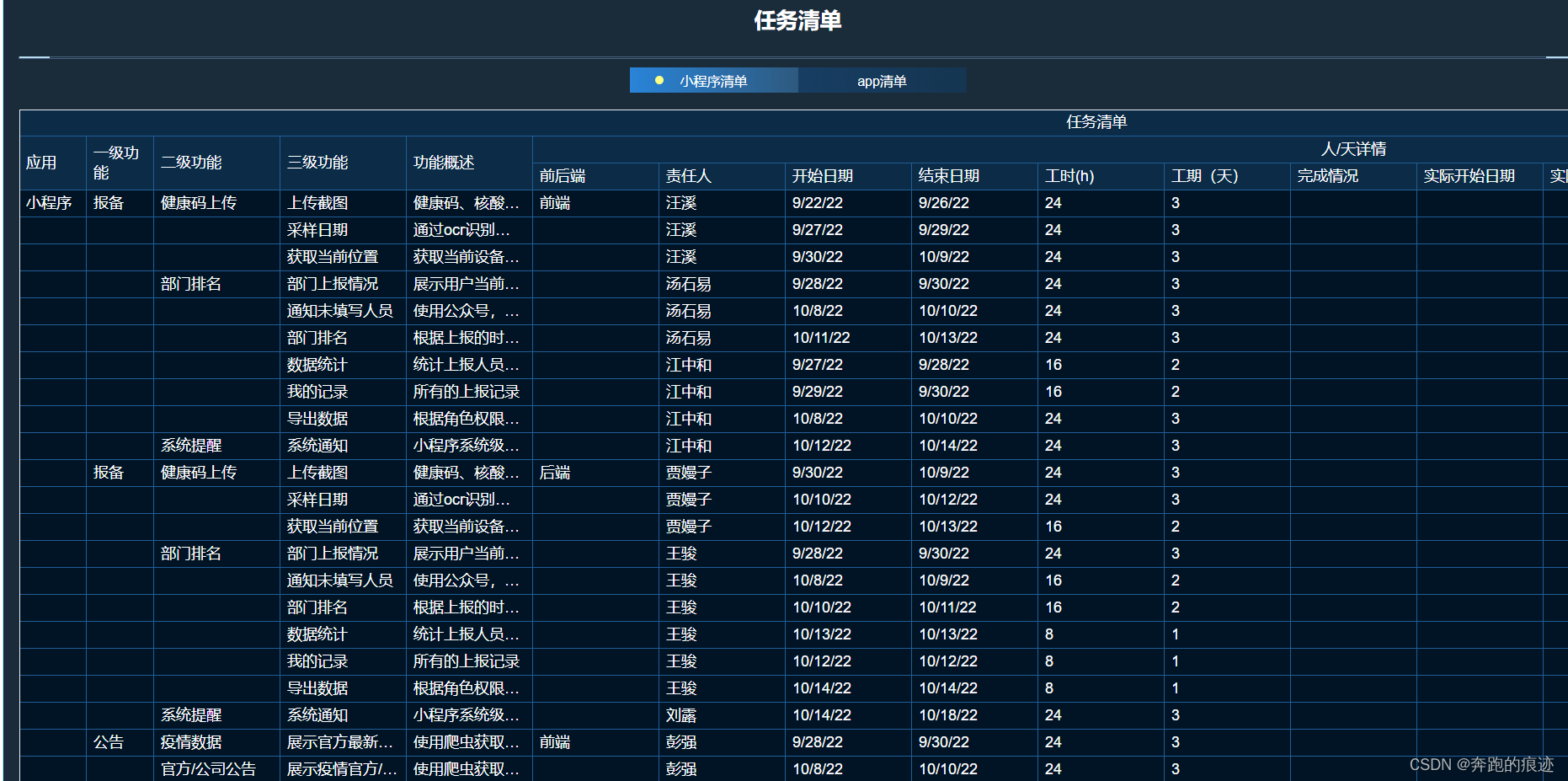Click the 责任人 column header
Screen dimensions: 1568x781
click(722, 176)
